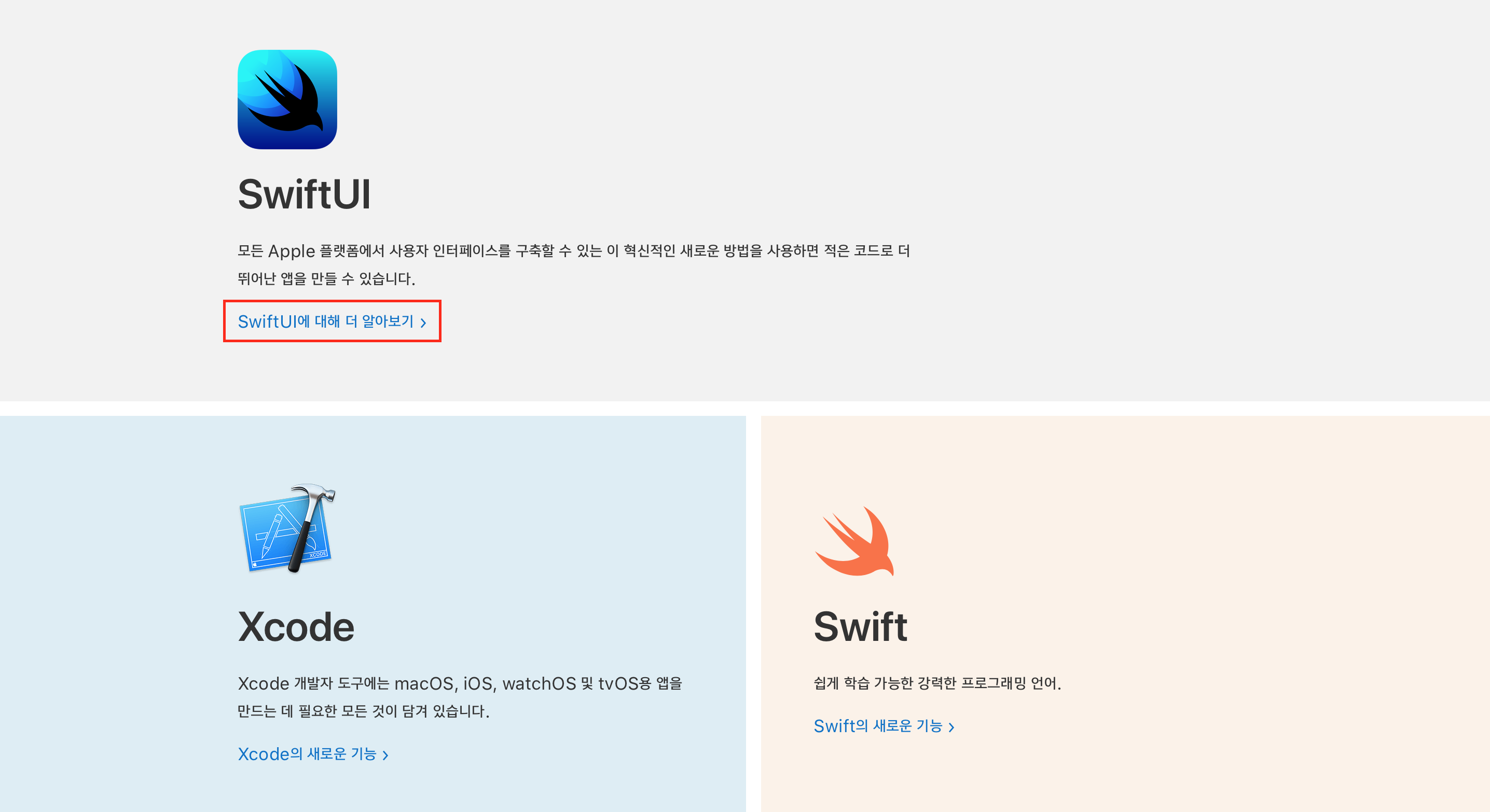Click the word Apple in SwiftUI description
This screenshot has width=1490, height=812.
tap(291, 251)
